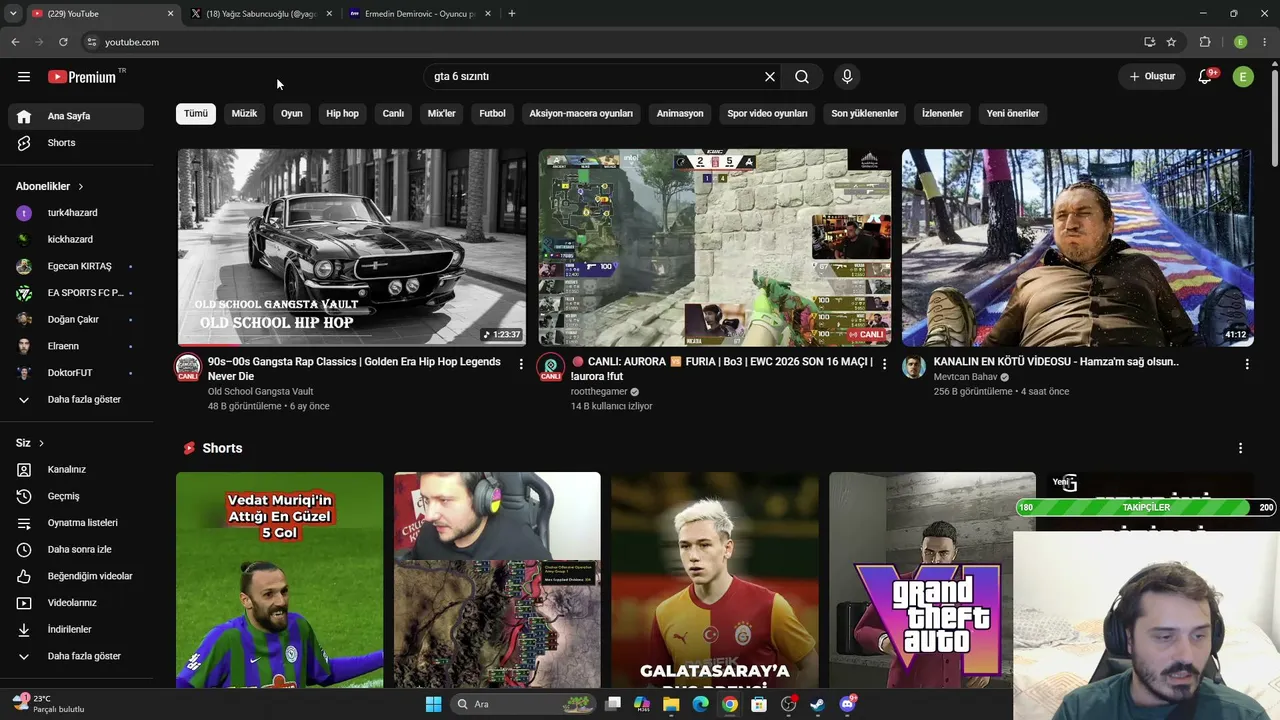Click the YouTube search input field
1280x720 pixels.
click(595, 77)
